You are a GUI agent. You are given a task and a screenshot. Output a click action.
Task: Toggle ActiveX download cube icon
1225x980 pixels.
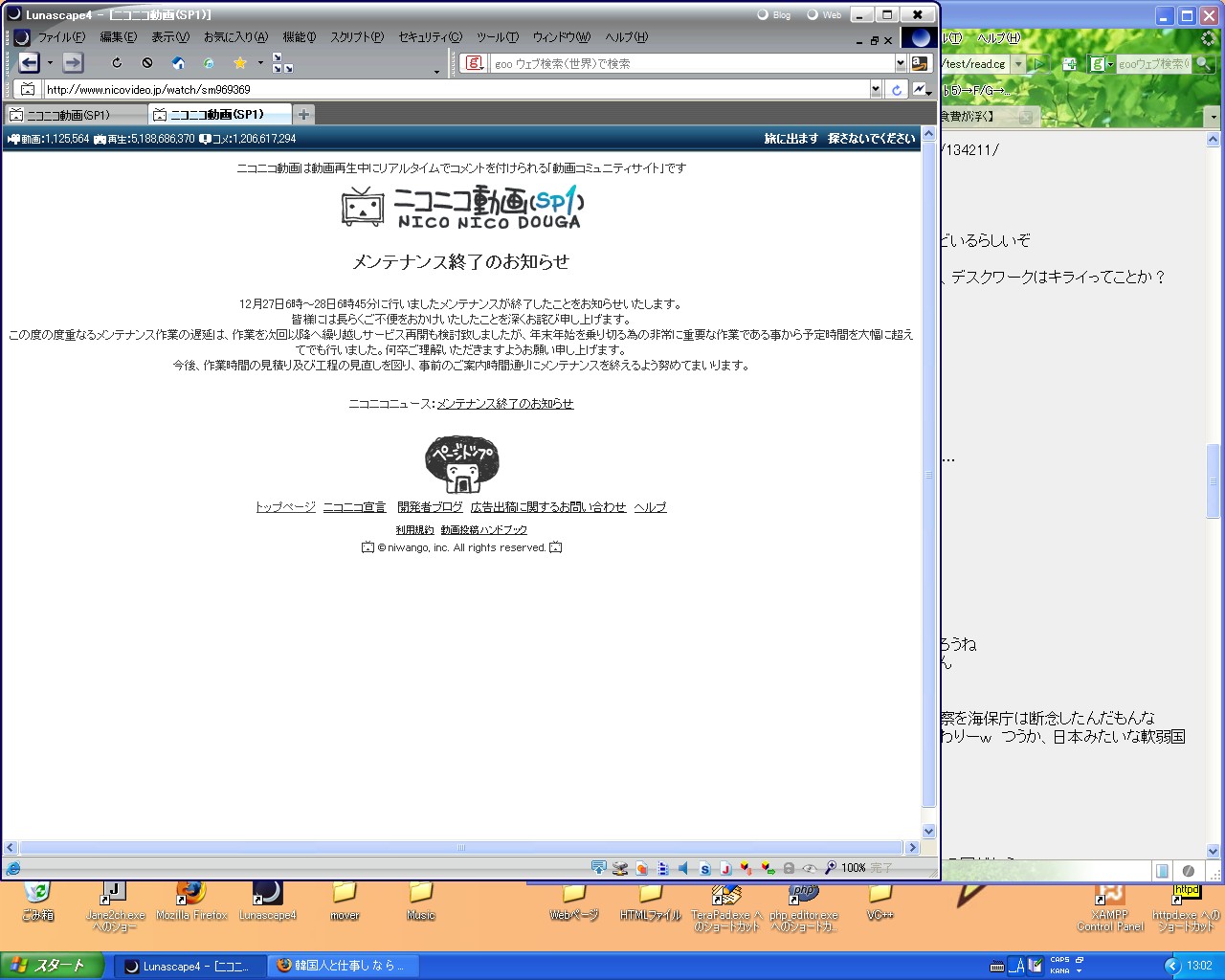746,868
